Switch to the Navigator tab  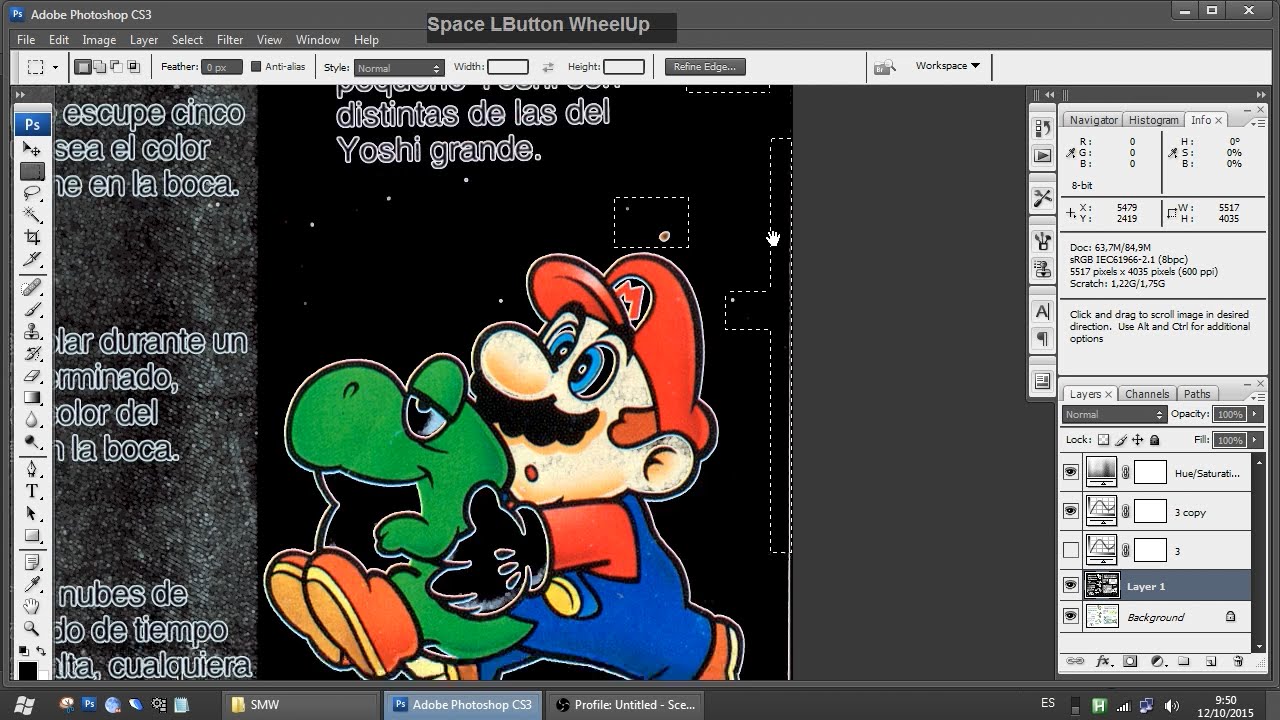point(1093,120)
